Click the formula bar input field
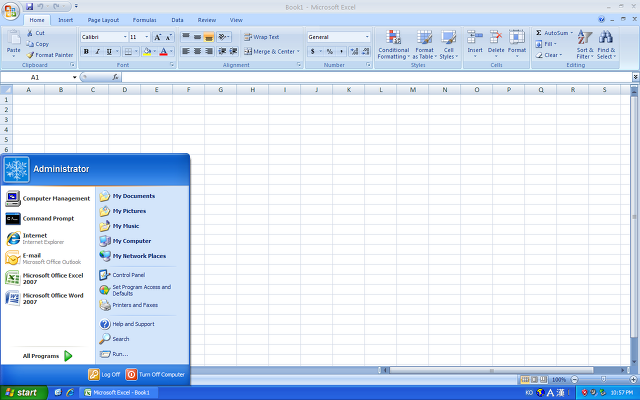The height and width of the screenshot is (400, 640). (376, 77)
